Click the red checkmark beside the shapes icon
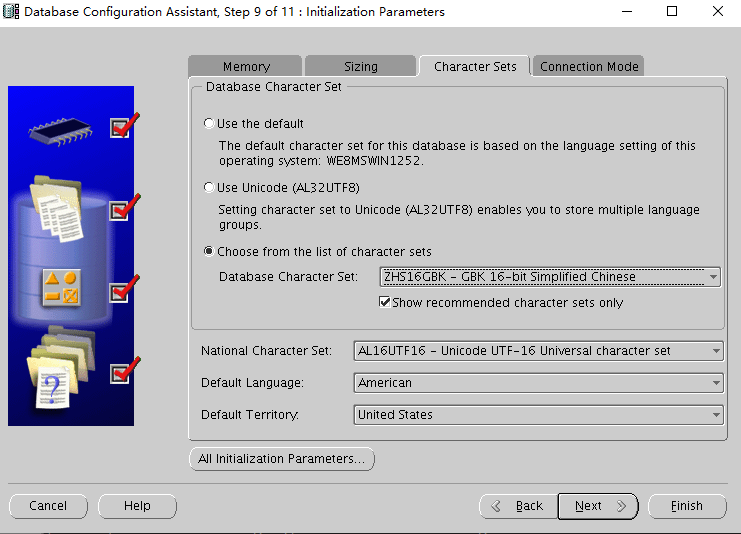Screen dimensions: 741x534 (124, 289)
